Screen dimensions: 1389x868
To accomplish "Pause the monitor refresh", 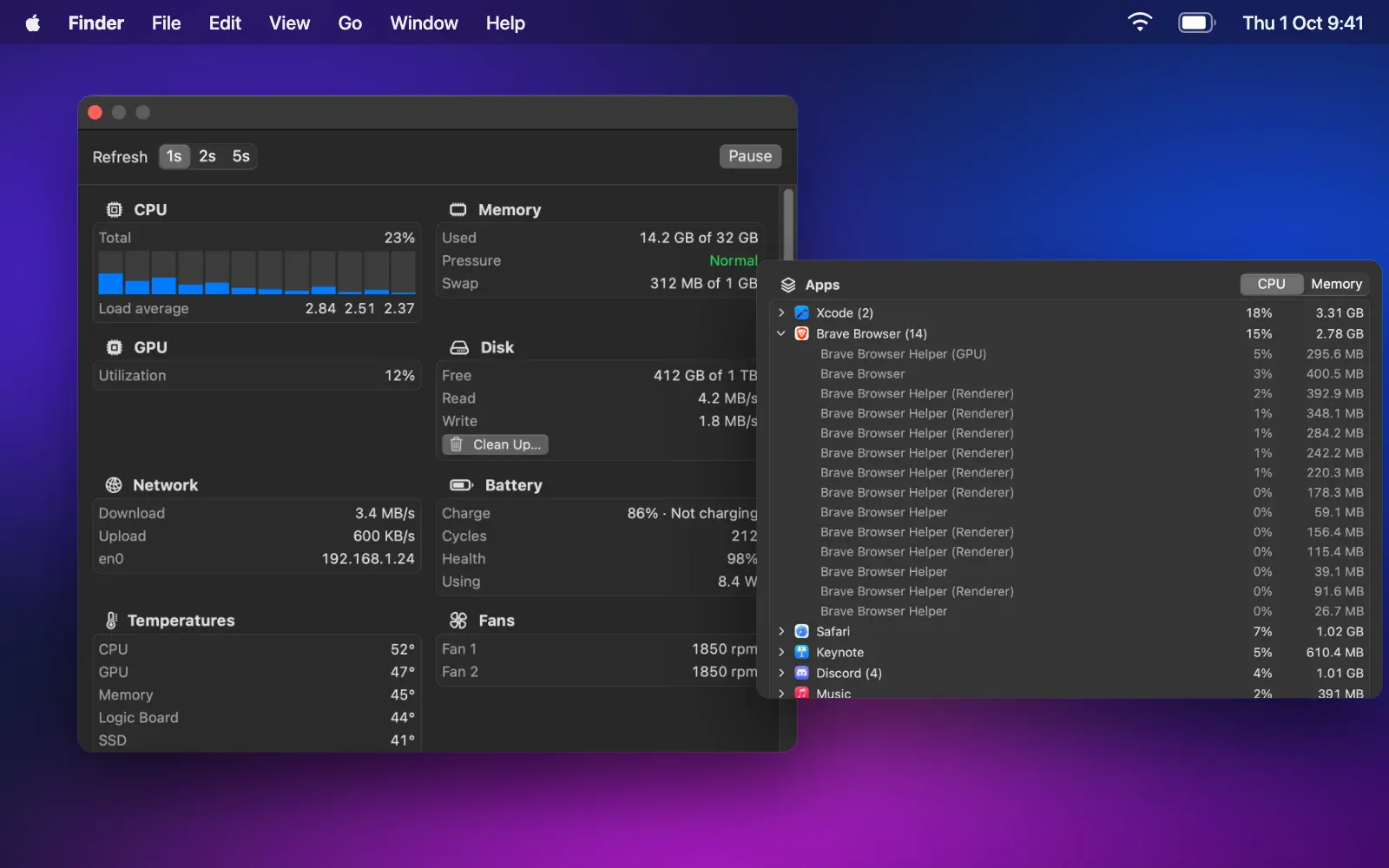I will click(x=750, y=156).
